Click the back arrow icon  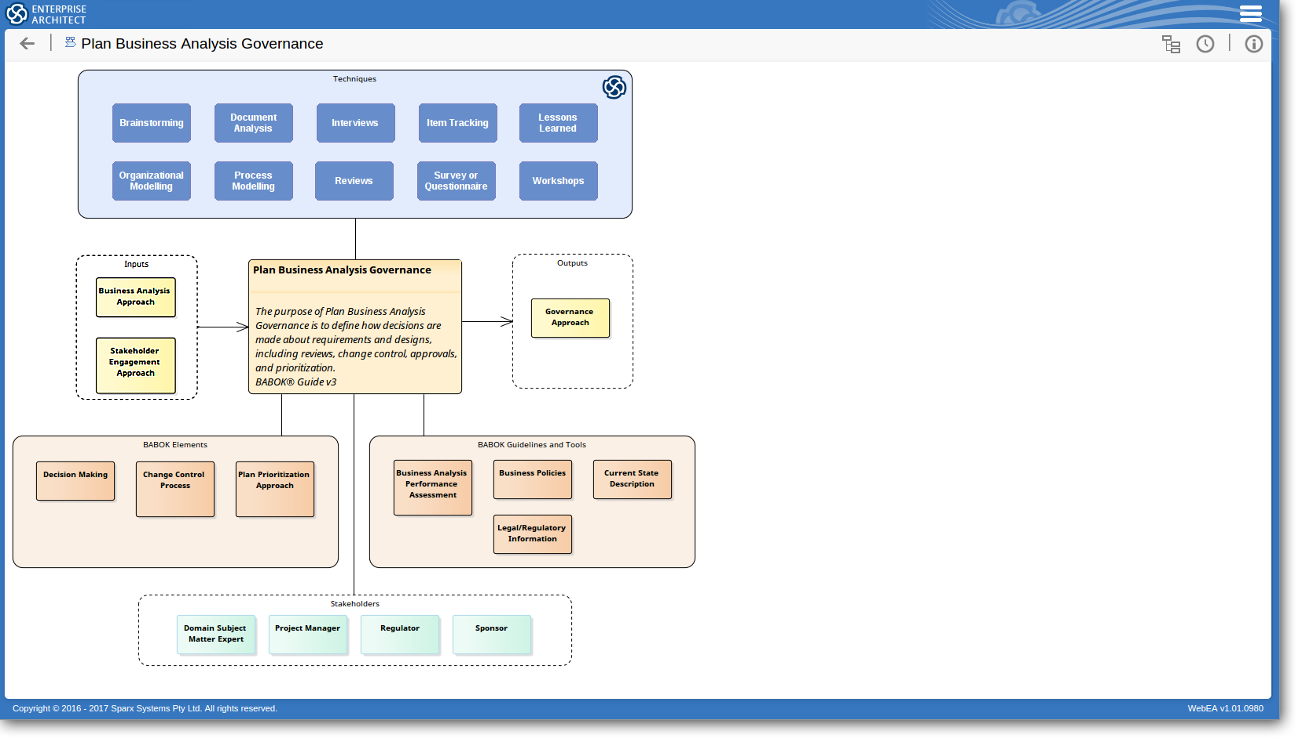pos(27,44)
